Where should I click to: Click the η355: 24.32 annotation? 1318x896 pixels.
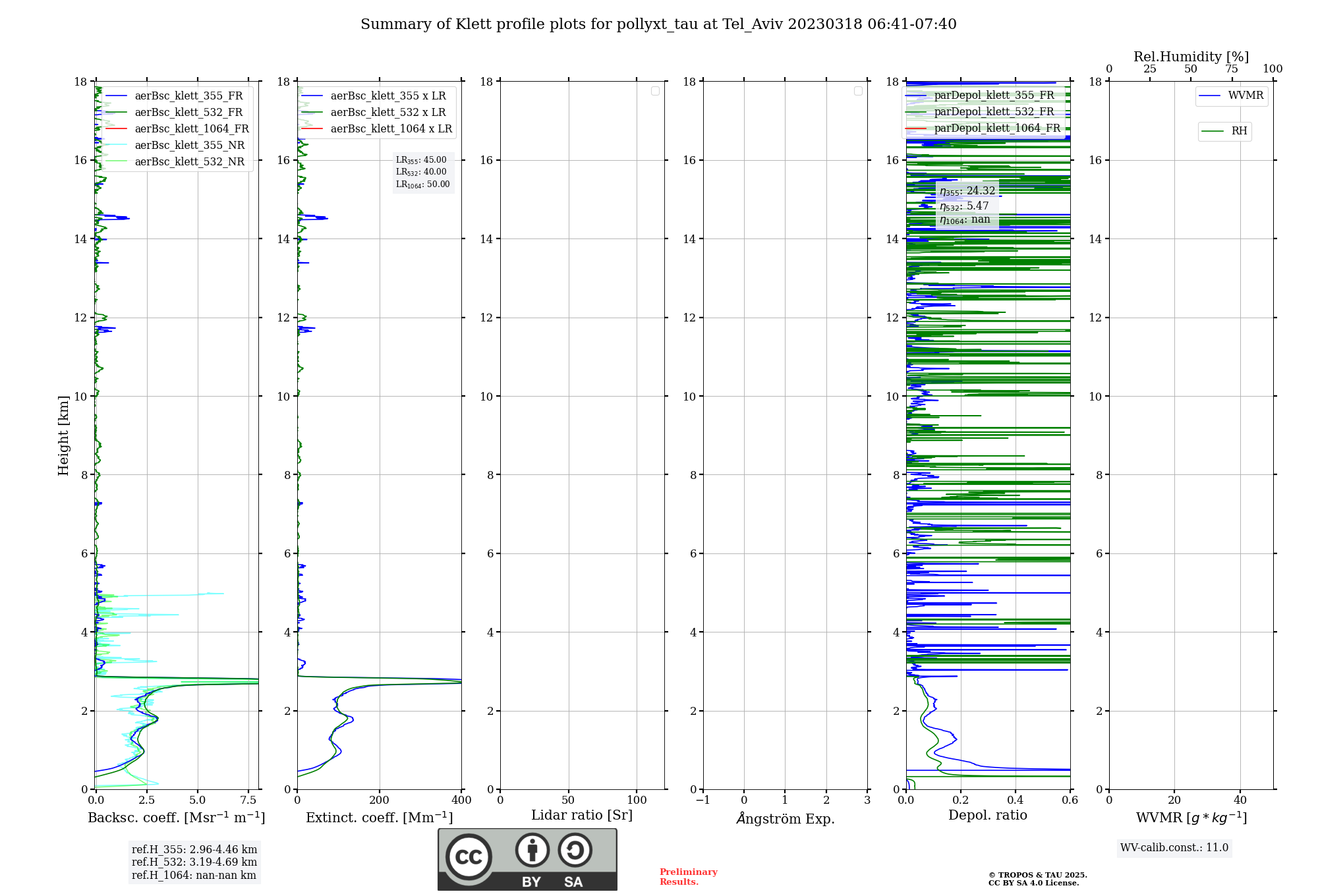click(x=967, y=191)
